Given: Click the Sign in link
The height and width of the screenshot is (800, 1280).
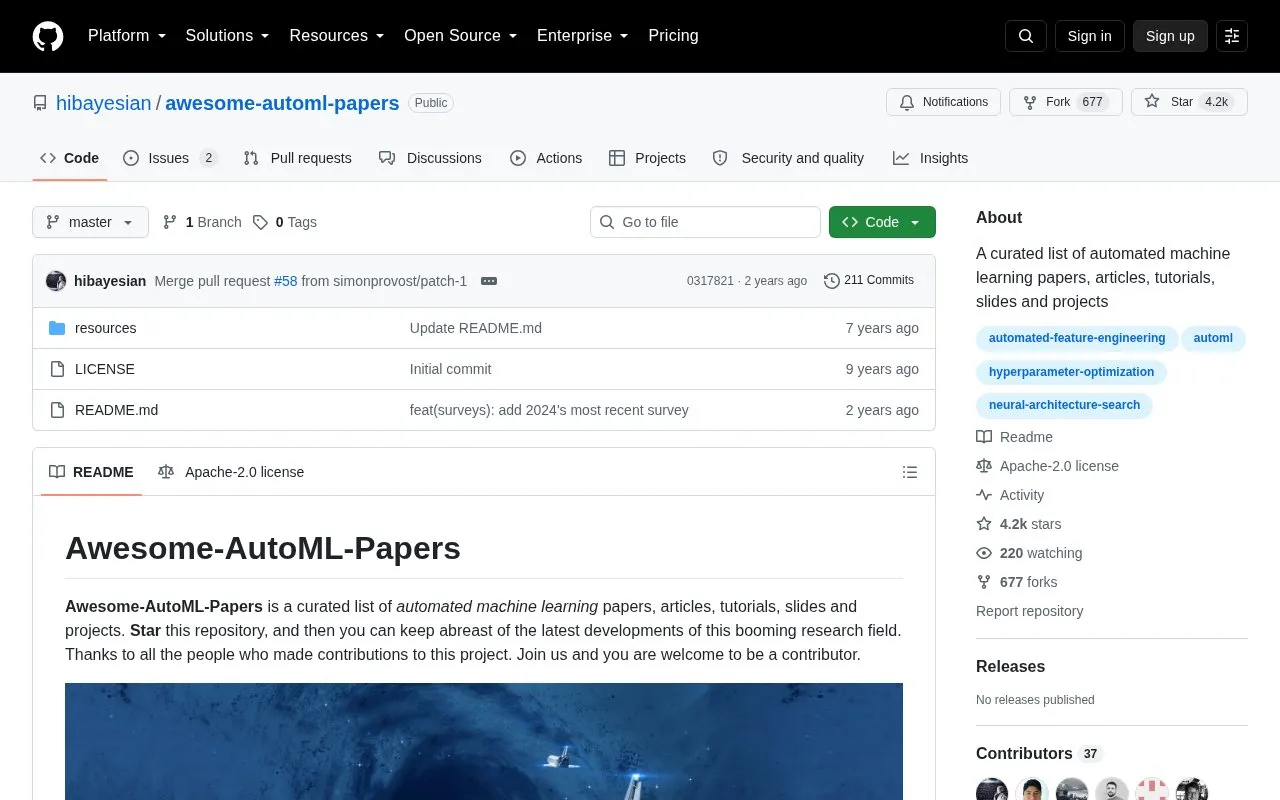Looking at the screenshot, I should tap(1089, 36).
